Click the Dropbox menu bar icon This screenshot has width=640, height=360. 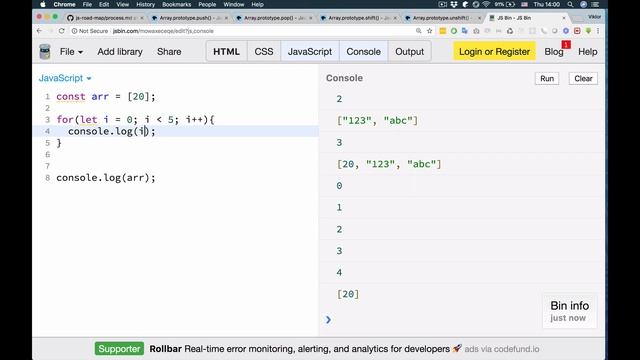coord(454,4)
